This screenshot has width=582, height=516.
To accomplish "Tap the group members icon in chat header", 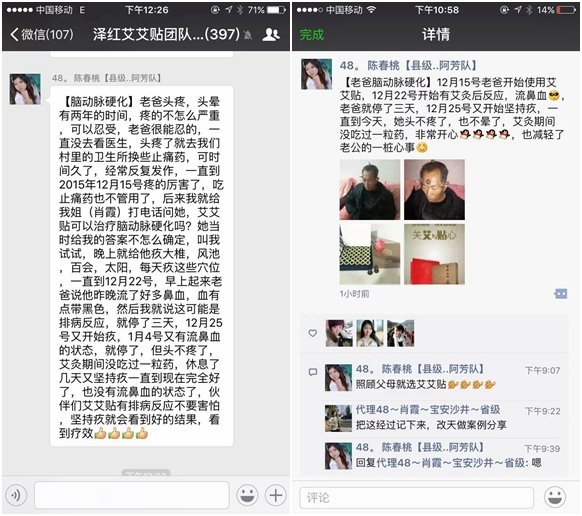I will click(271, 35).
